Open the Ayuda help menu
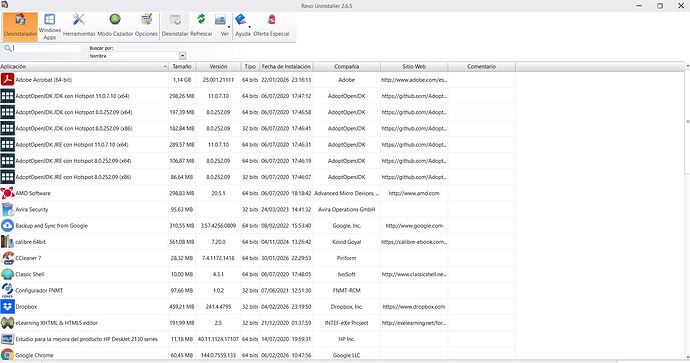The height and width of the screenshot is (363, 690). 242,26
